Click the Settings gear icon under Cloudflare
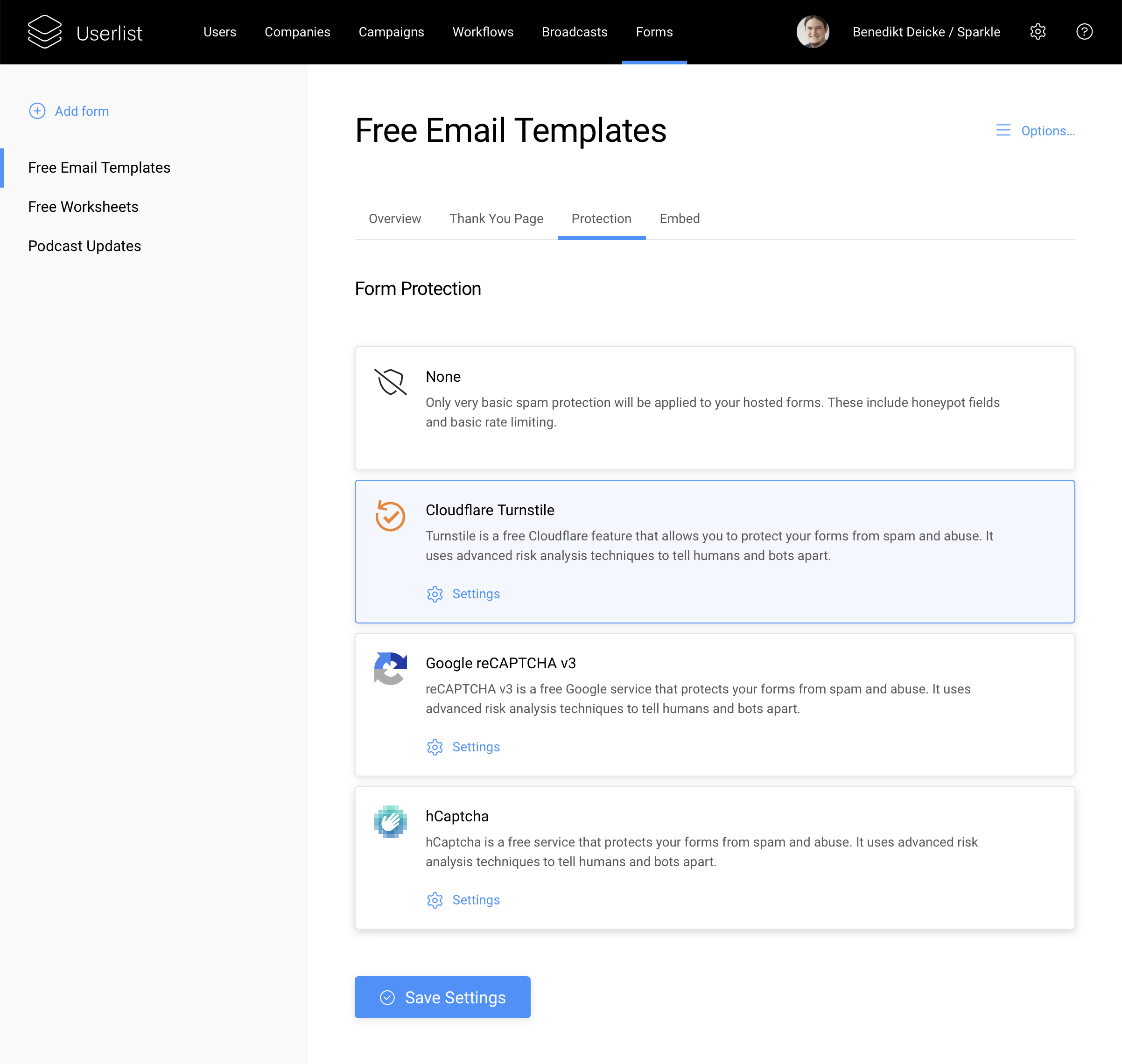 (434, 593)
